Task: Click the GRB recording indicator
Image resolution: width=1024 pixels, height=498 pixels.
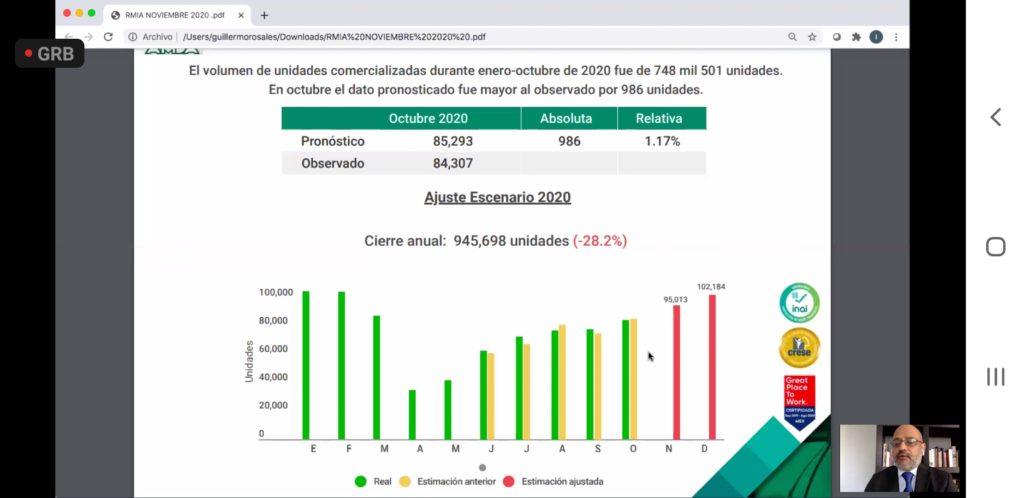Action: tap(49, 54)
